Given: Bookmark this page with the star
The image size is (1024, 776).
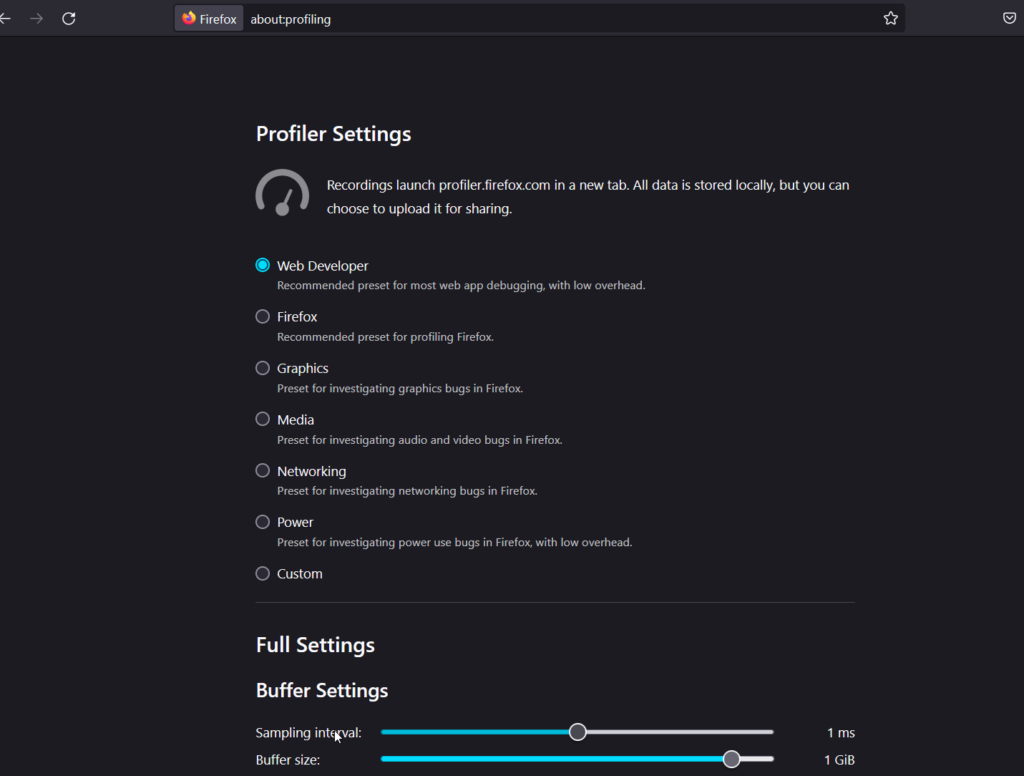Looking at the screenshot, I should [x=890, y=18].
